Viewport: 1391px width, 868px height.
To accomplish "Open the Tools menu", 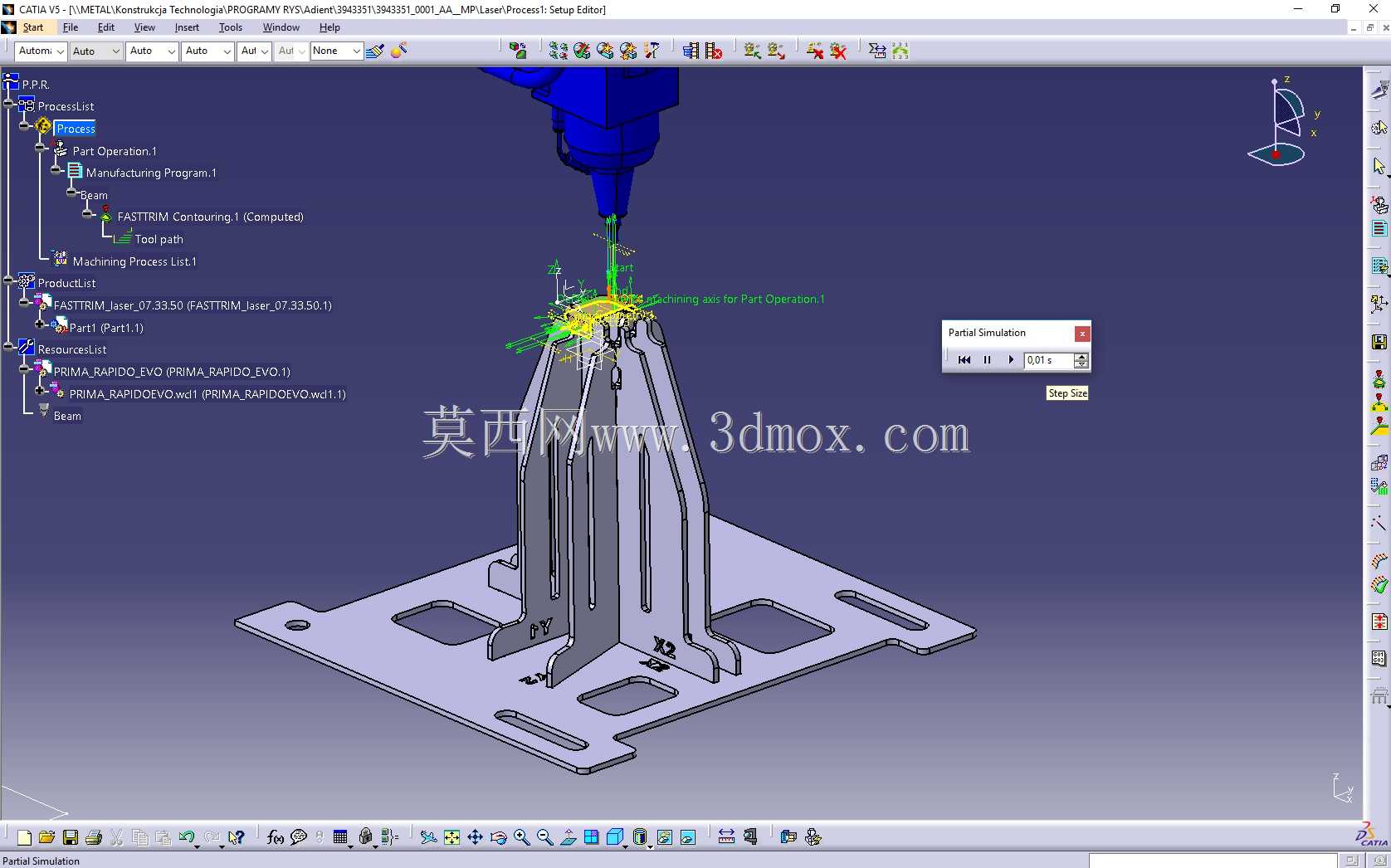I will pyautogui.click(x=231, y=27).
